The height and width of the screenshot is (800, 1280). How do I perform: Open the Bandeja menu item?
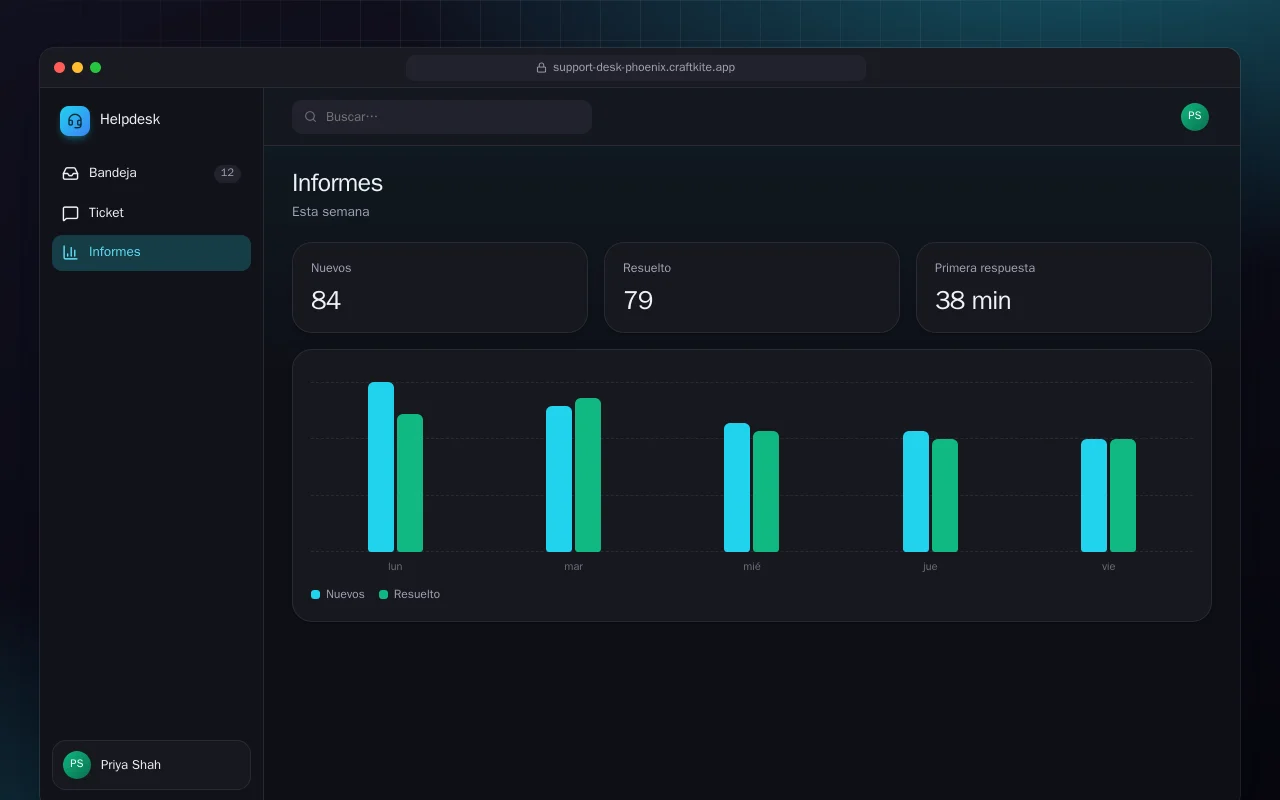[151, 173]
